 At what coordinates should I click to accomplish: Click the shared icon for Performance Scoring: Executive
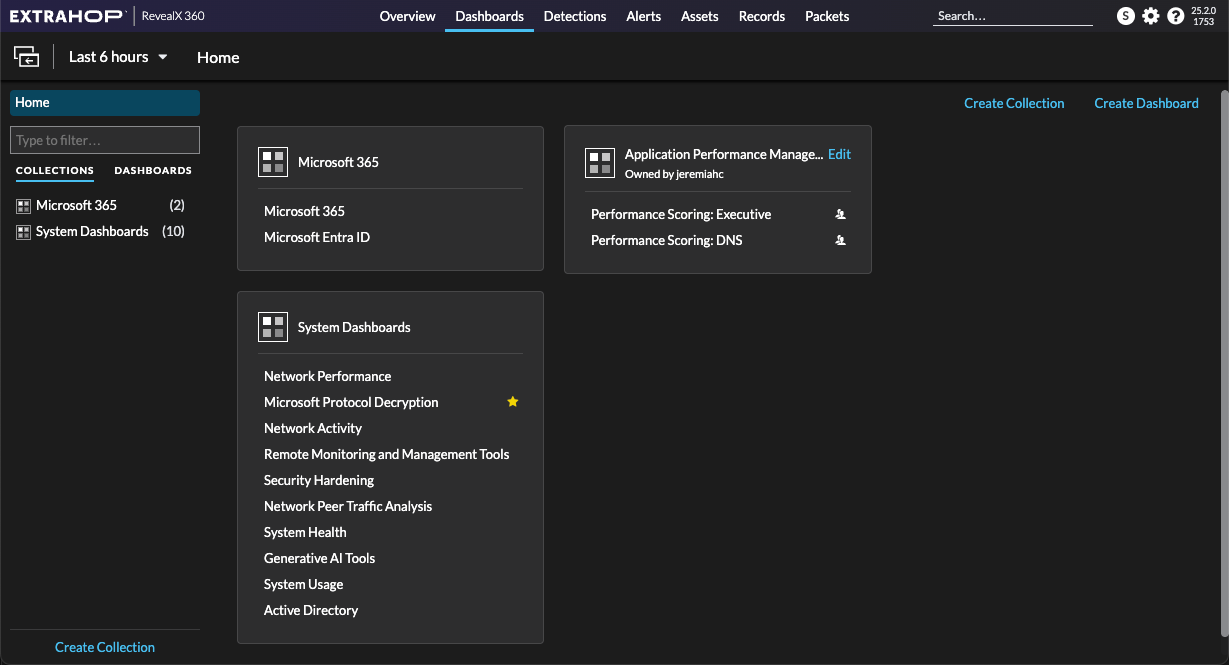[841, 214]
